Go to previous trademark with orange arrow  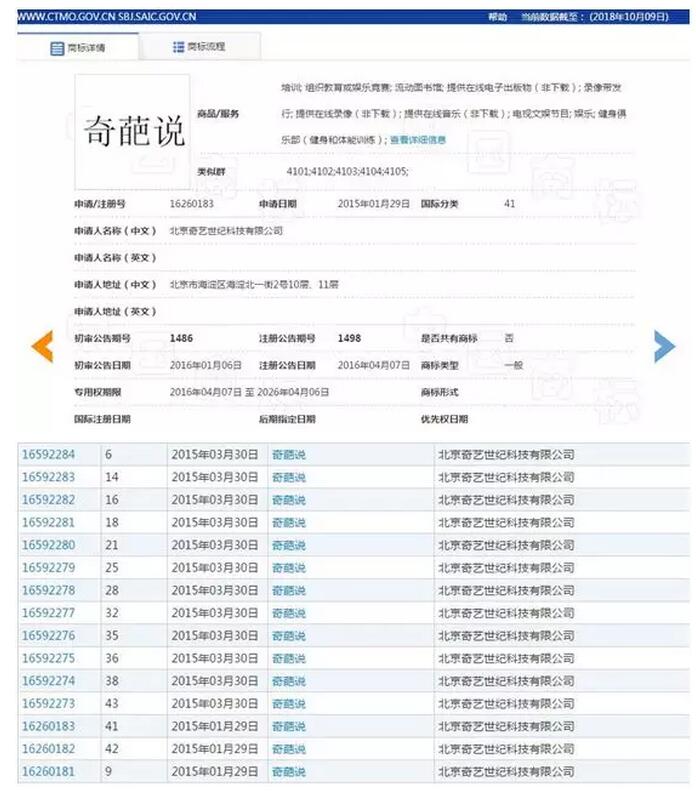click(x=42, y=346)
